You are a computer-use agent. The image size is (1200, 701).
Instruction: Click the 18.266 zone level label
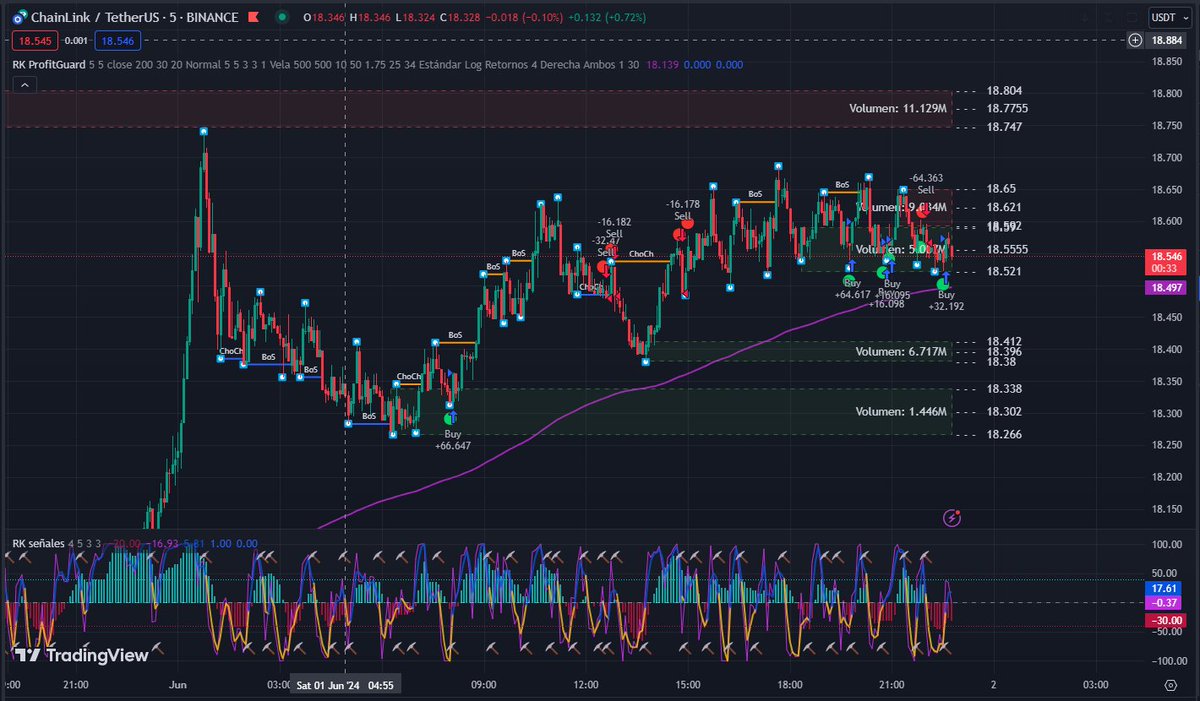pos(1004,434)
